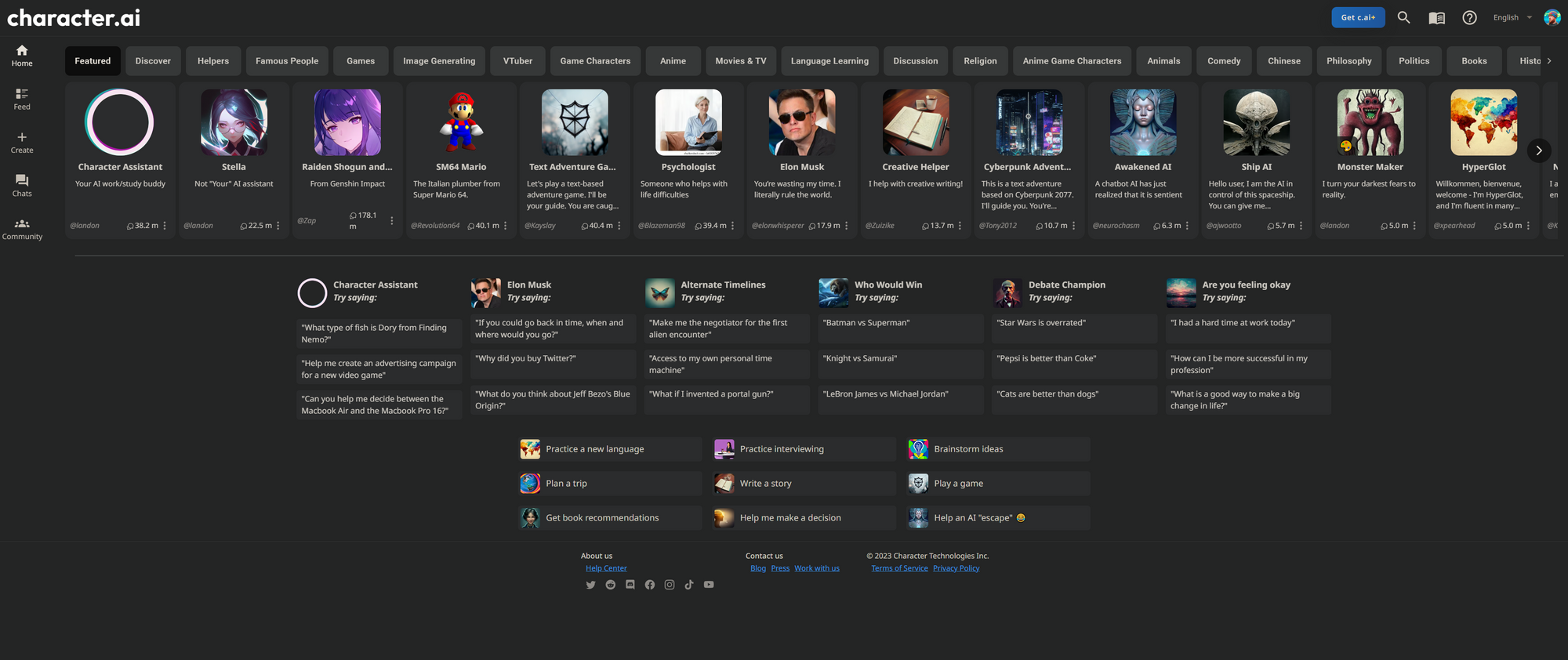Image resolution: width=1568 pixels, height=660 pixels.
Task: Open Chats in the sidebar
Action: pos(22,185)
